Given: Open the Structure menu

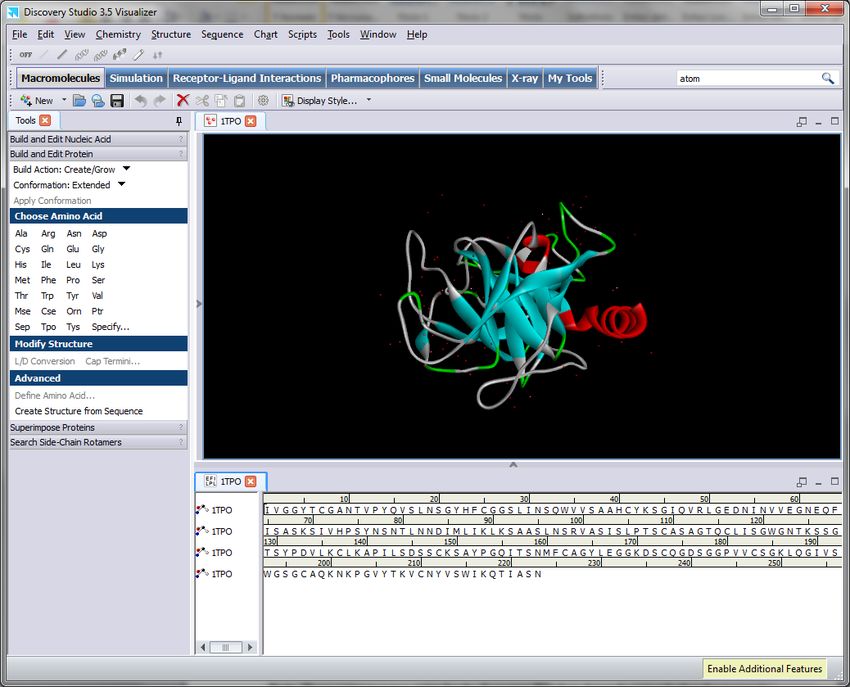Looking at the screenshot, I should click(171, 34).
